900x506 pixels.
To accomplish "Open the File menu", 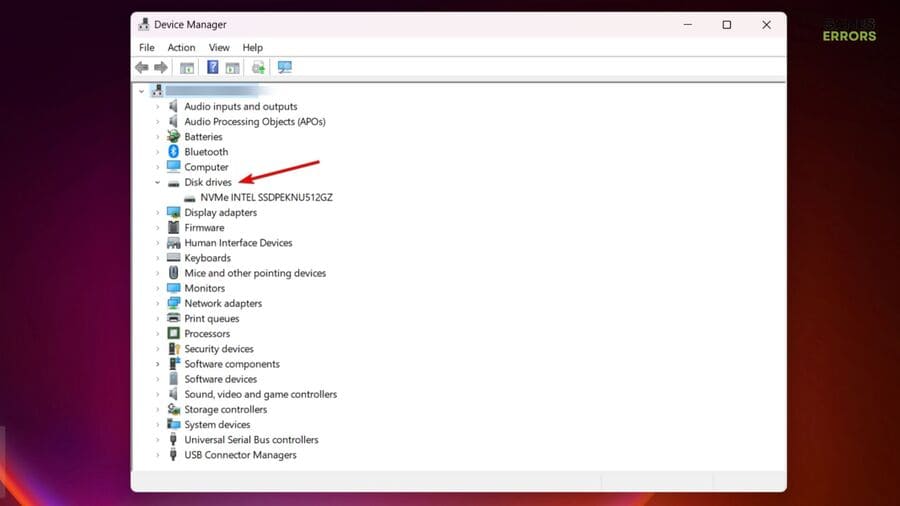I will (147, 47).
